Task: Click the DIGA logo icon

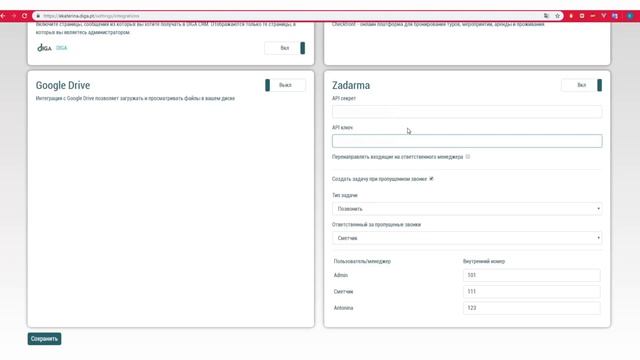Action: (44, 48)
